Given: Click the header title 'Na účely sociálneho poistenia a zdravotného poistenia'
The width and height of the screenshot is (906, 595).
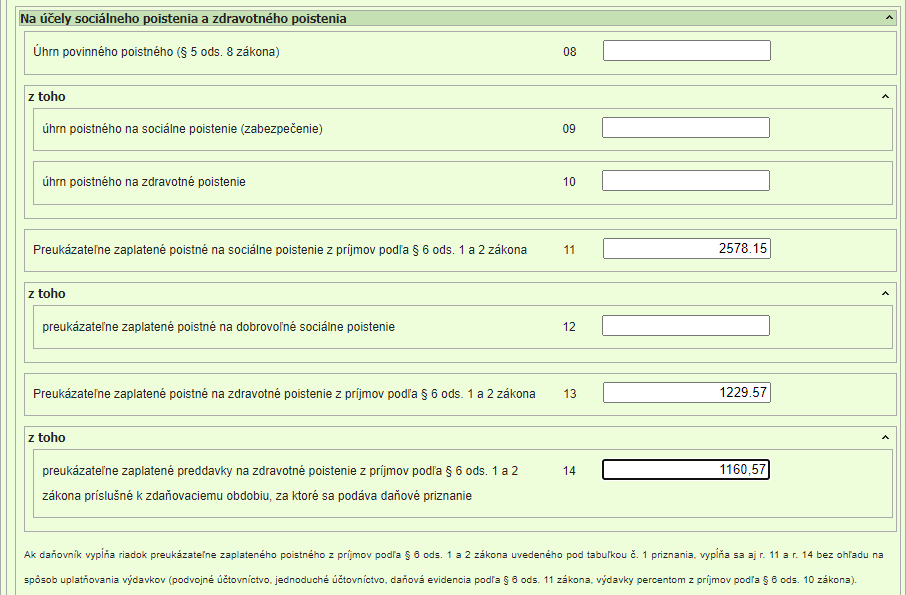Looking at the screenshot, I should pyautogui.click(x=184, y=18).
